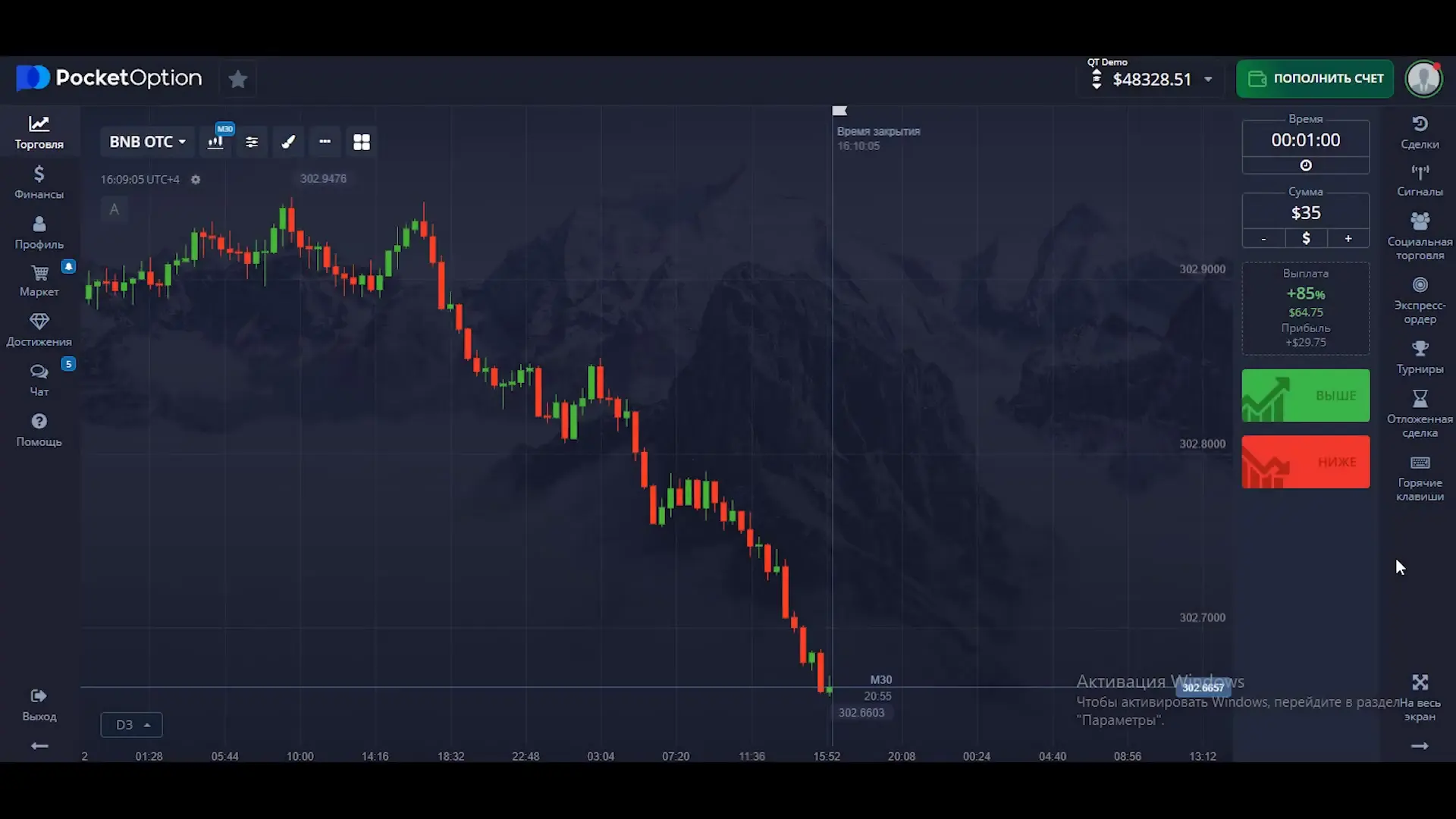Increase trade amount with plus

[x=1348, y=238]
